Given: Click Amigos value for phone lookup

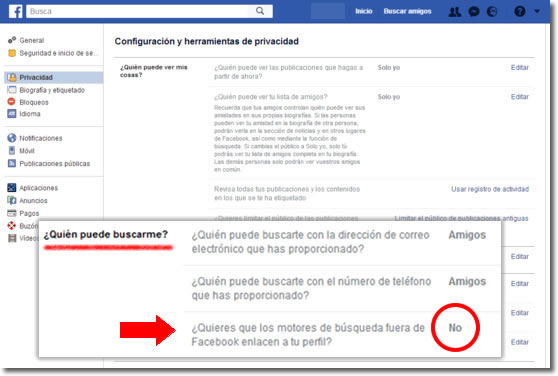Looking at the screenshot, I should (467, 282).
